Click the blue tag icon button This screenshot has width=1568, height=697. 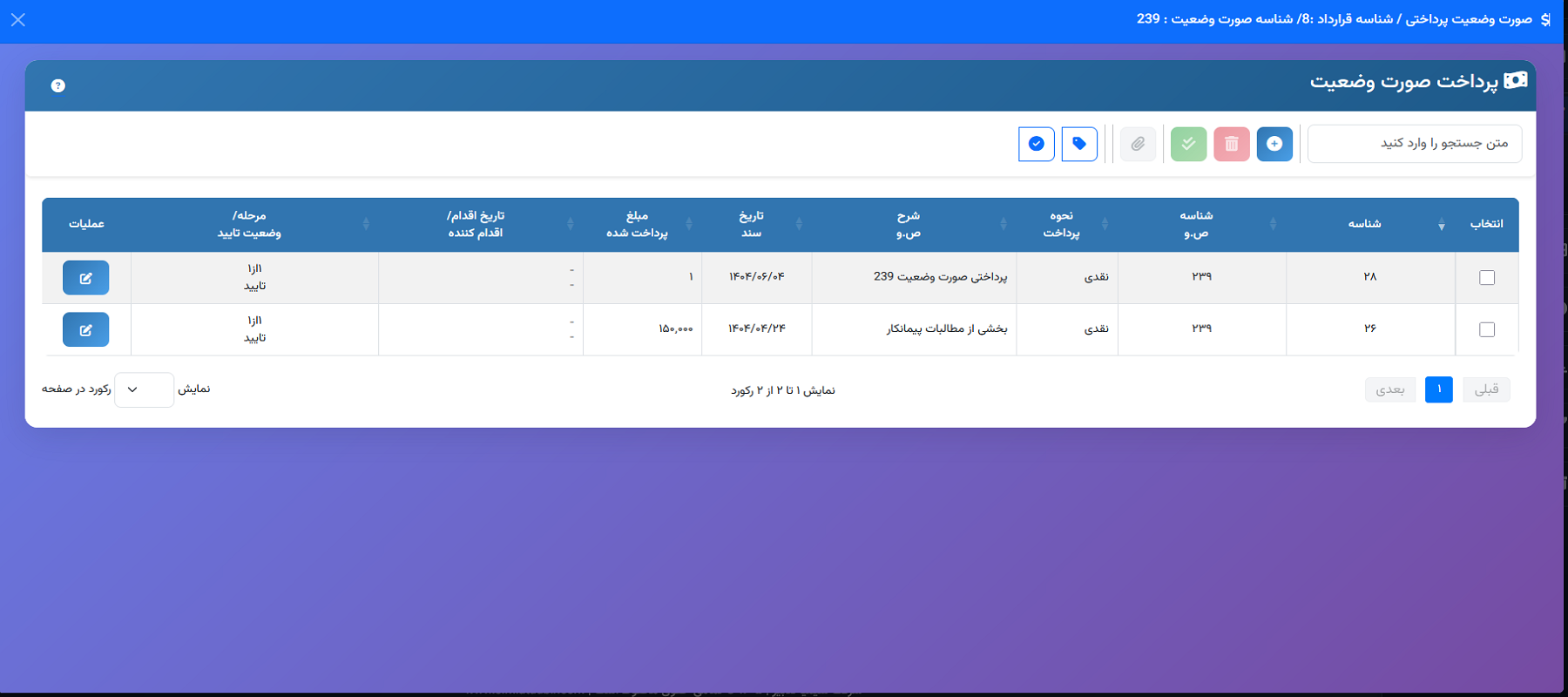coord(1079,144)
